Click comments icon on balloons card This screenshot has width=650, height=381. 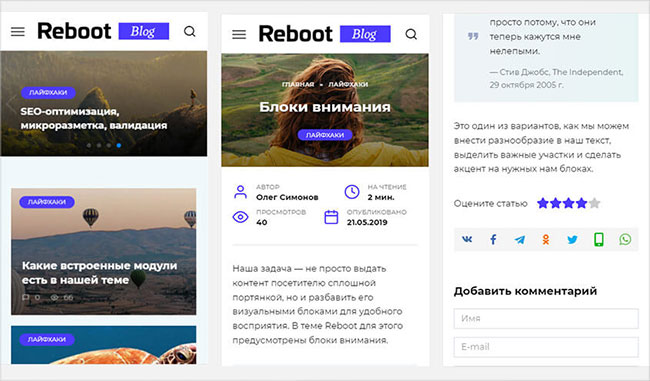point(26,297)
